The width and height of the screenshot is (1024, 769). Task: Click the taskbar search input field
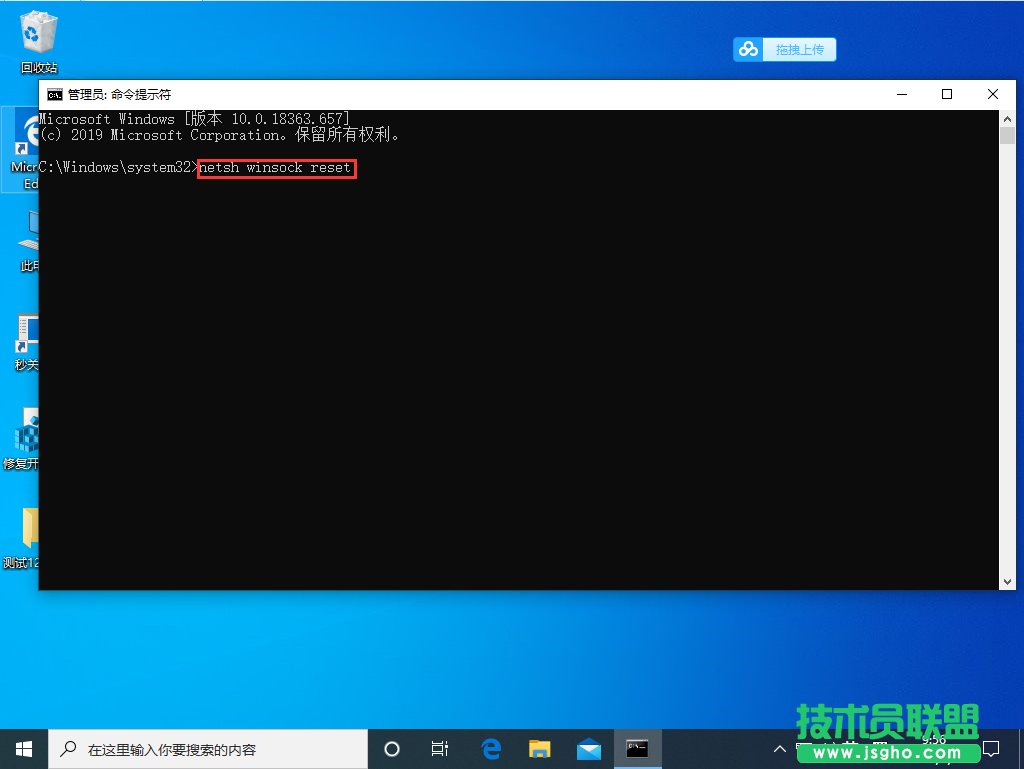click(x=200, y=748)
